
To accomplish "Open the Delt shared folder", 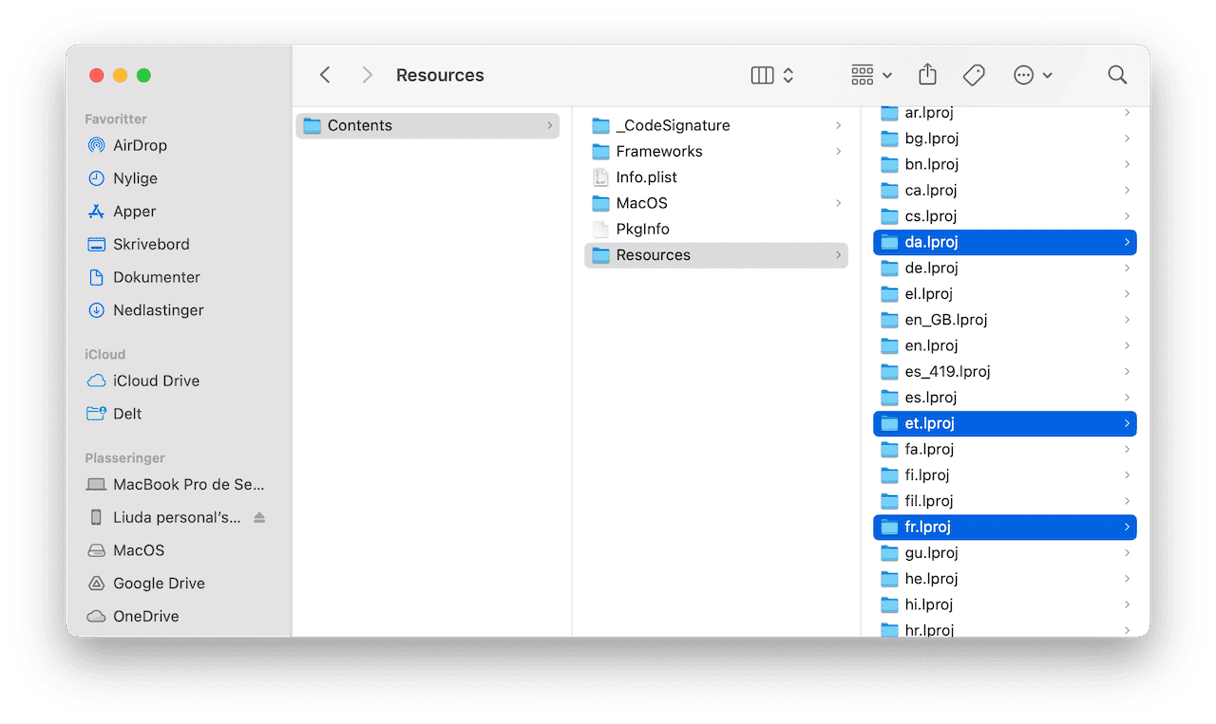I will 127,414.
